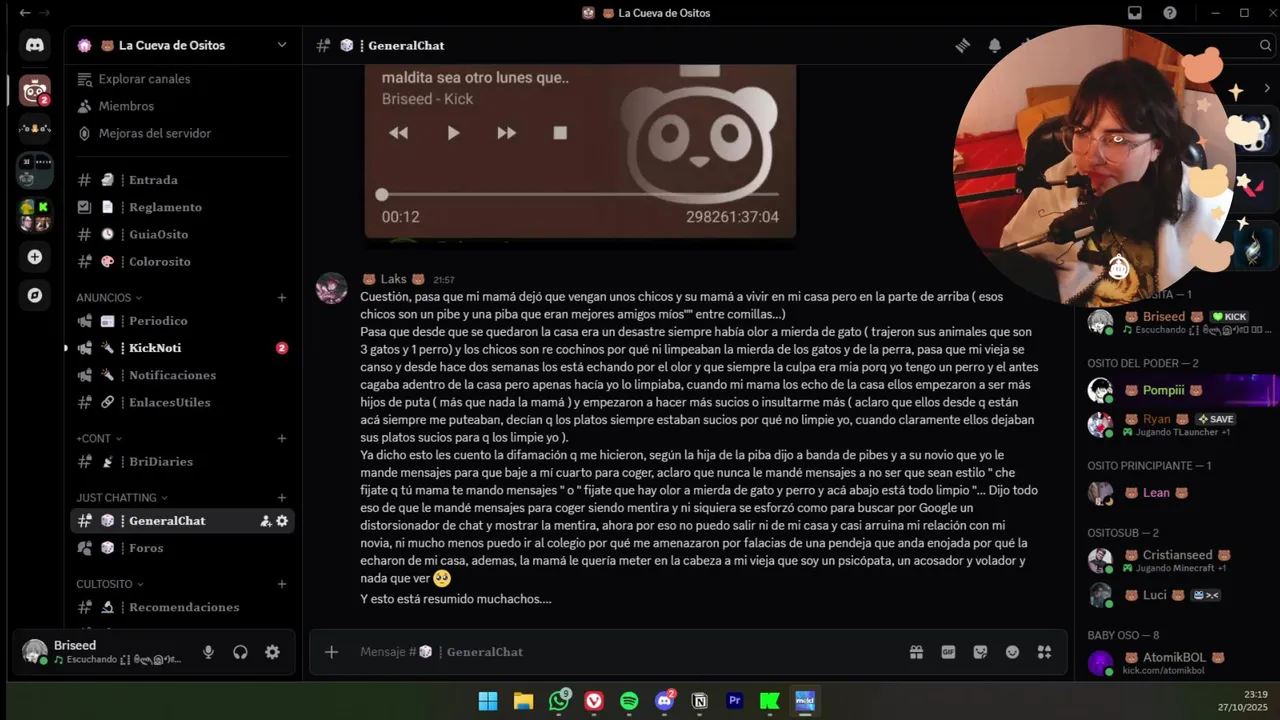Open the threads icon in channel header
This screenshot has width=1280, height=720.
point(962,45)
